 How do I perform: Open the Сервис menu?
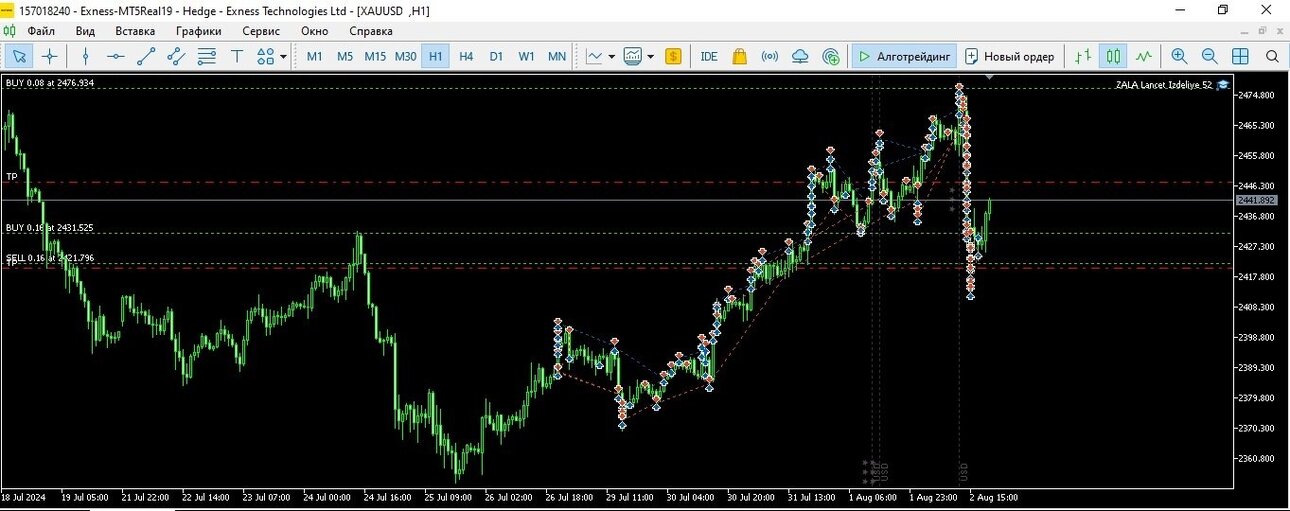(261, 31)
